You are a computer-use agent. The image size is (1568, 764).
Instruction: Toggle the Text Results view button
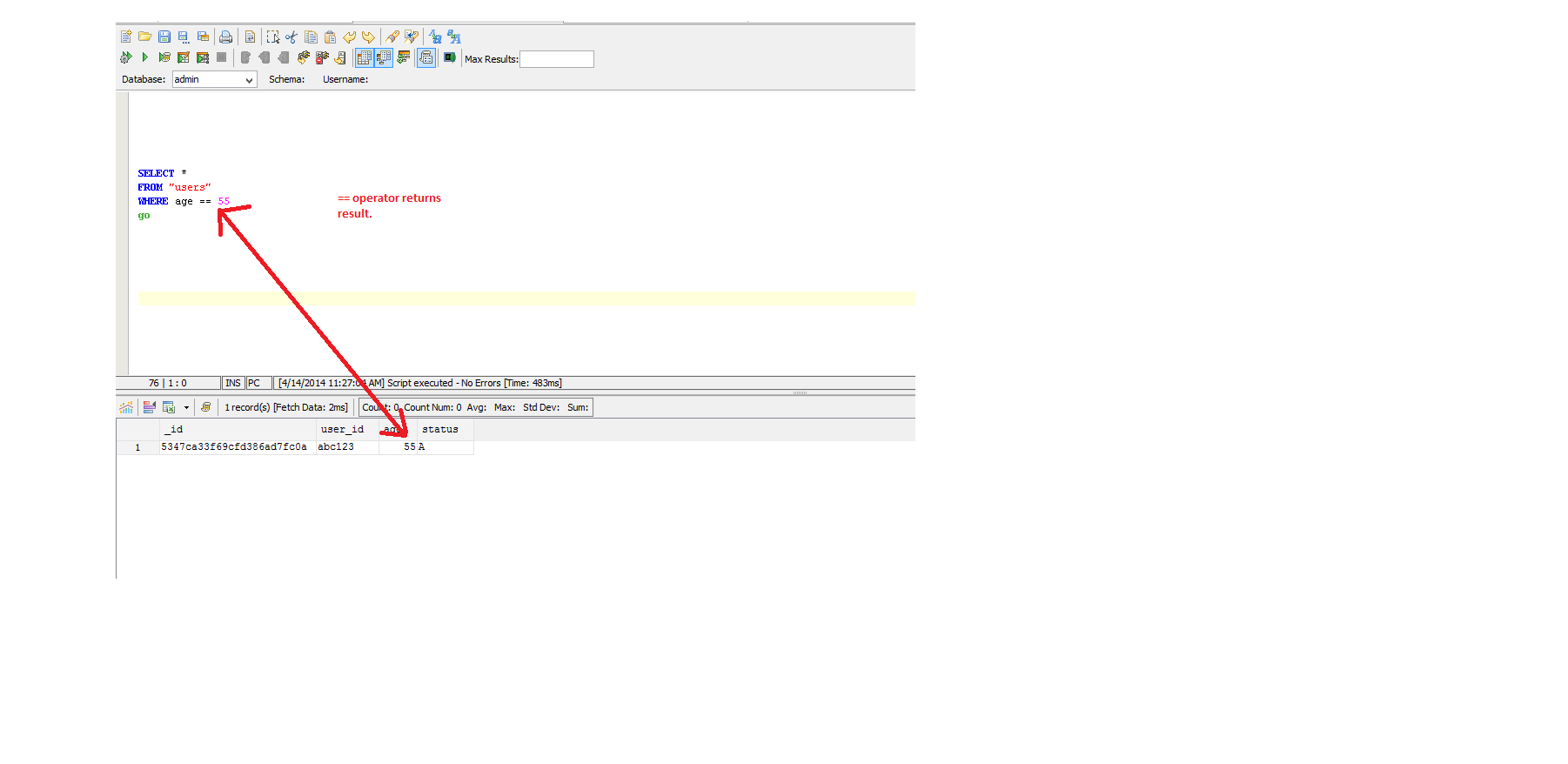tap(384, 57)
